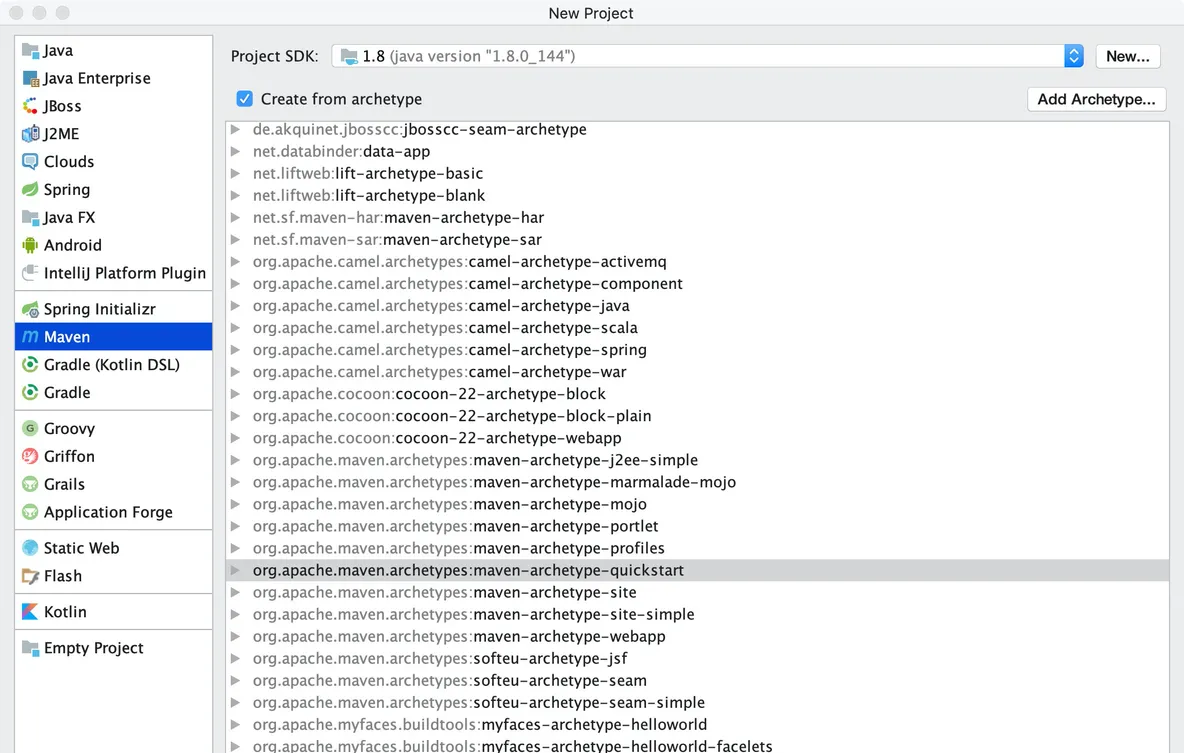Pick the J2ME project icon

30,134
